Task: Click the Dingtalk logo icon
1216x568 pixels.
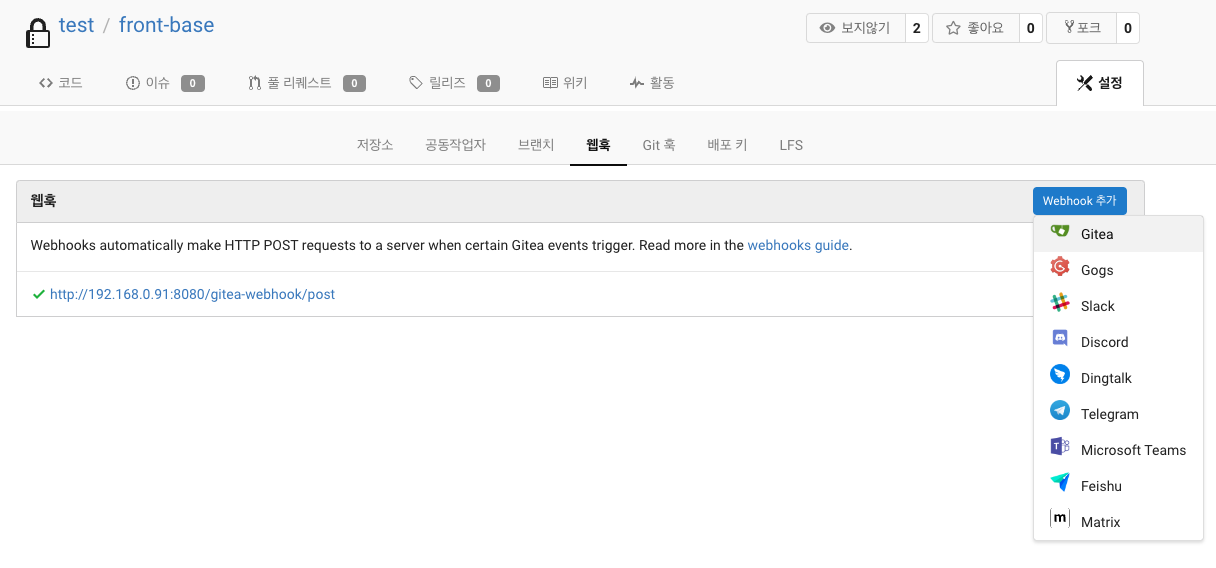Action: pos(1060,376)
